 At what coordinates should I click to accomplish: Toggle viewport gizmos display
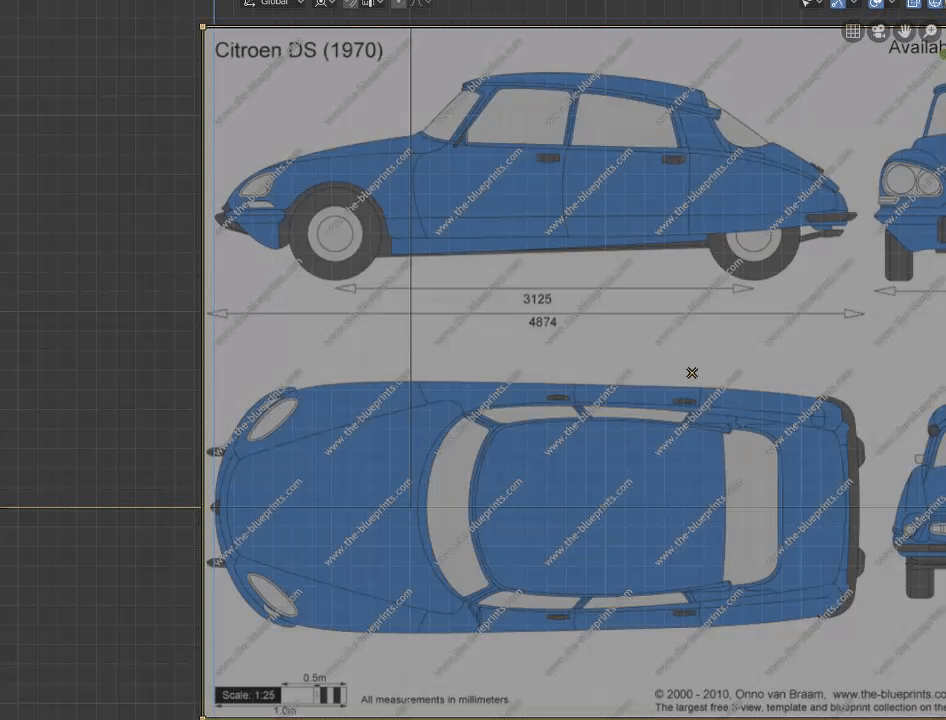(x=838, y=3)
